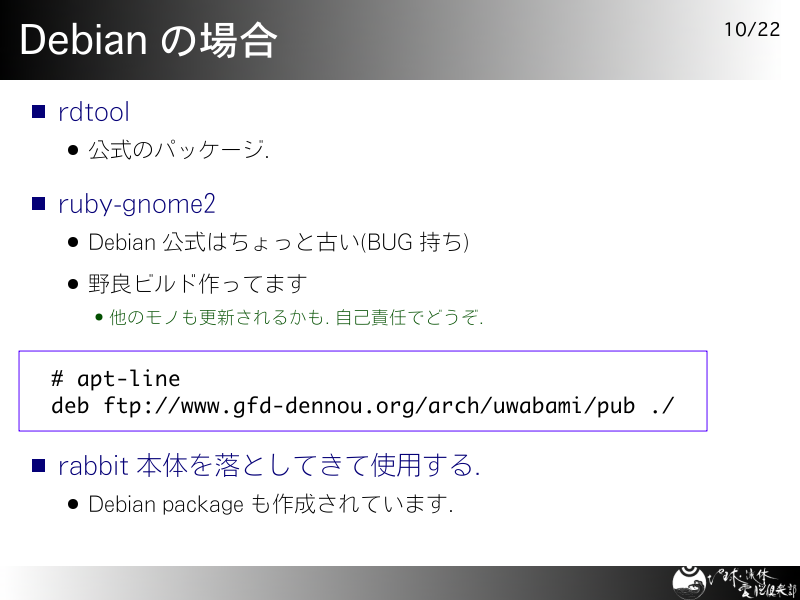Click the square bullet before rabbit 本体

point(39,465)
